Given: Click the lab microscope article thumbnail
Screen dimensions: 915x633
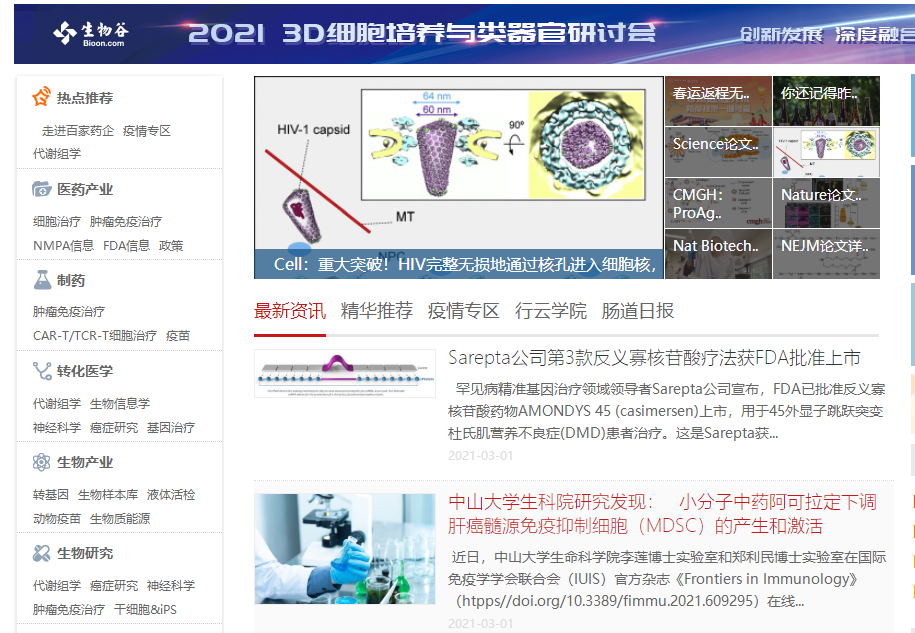Looking at the screenshot, I should coord(344,548).
